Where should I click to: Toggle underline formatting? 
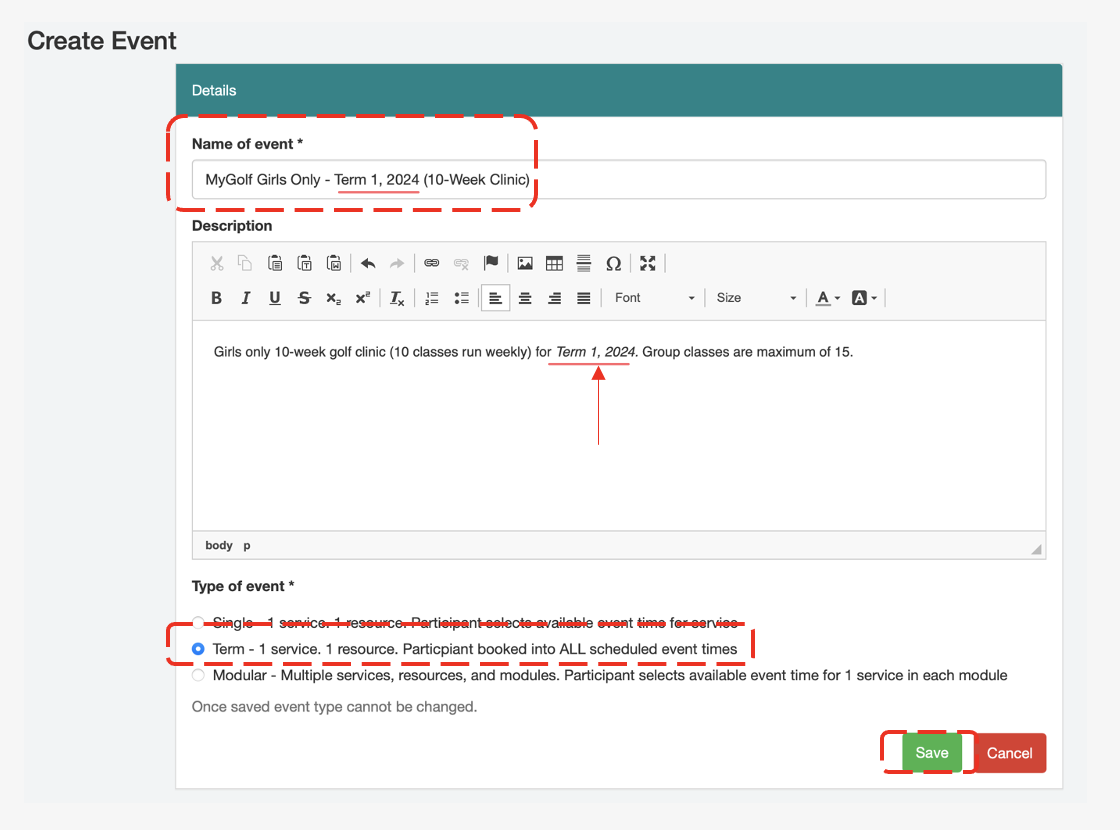click(274, 298)
